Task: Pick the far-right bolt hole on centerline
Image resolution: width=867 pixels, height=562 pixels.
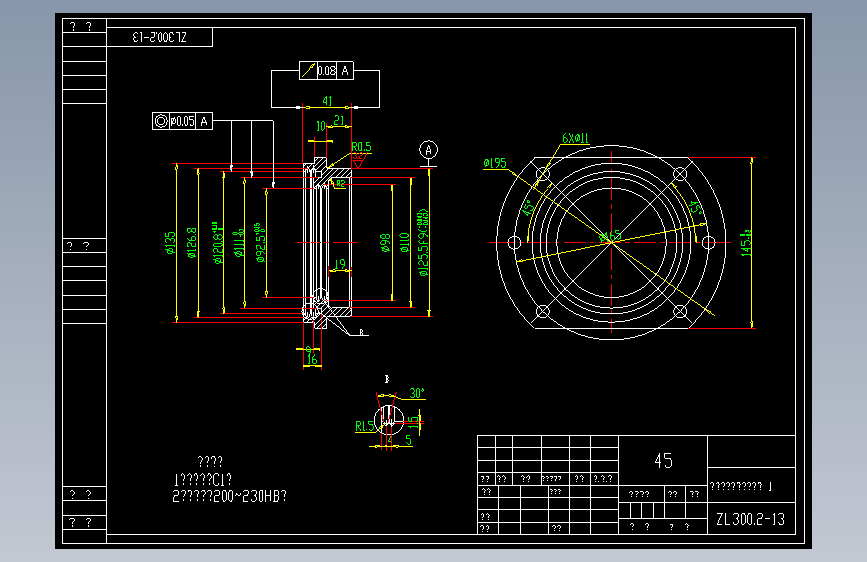Action: (708, 242)
